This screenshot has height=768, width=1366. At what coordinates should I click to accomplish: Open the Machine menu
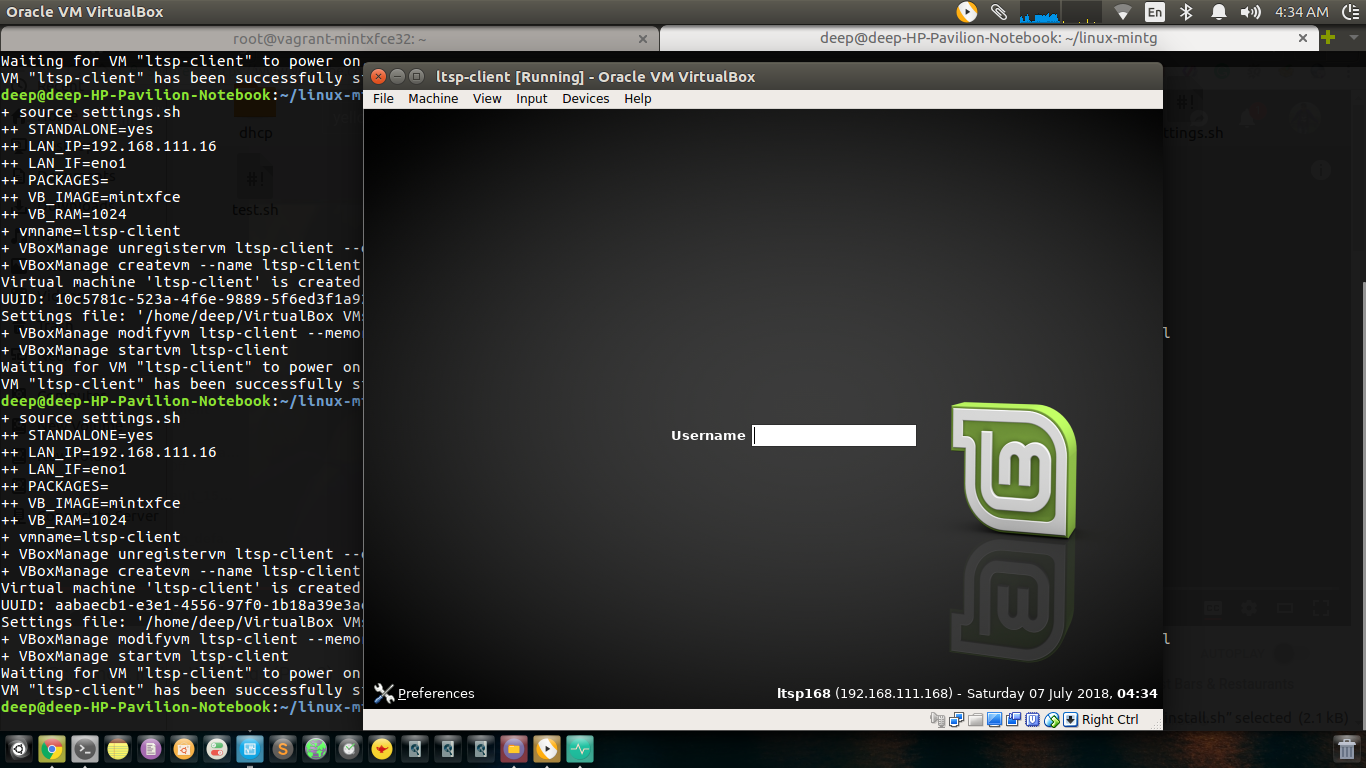[433, 98]
